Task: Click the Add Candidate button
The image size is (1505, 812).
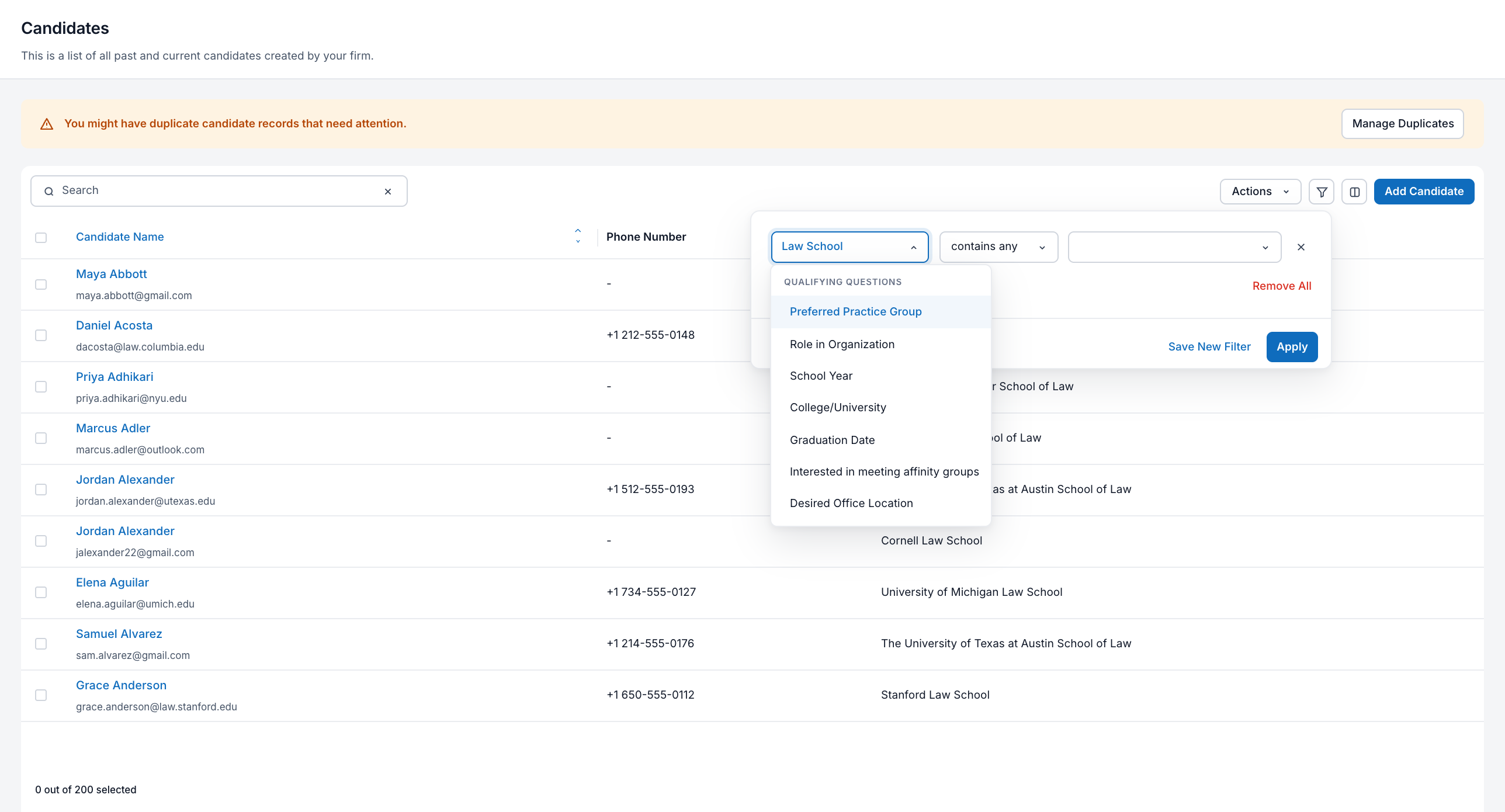Action: pyautogui.click(x=1424, y=192)
